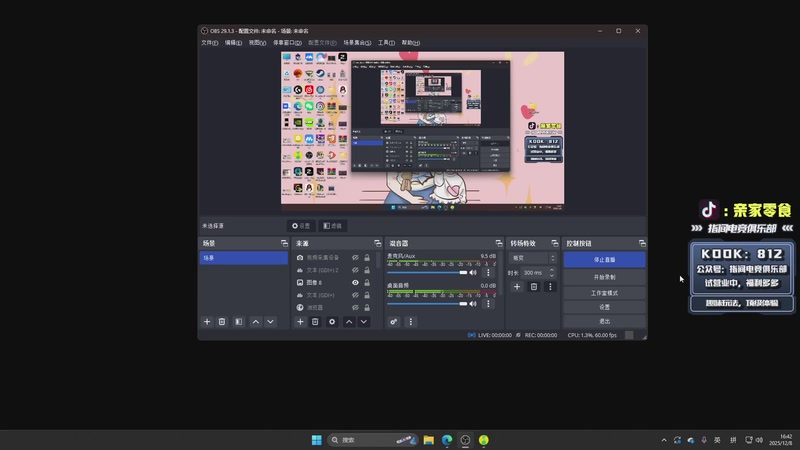The height and width of the screenshot is (450, 800).
Task: Pop out the 场景 dock panel
Action: click(x=284, y=243)
